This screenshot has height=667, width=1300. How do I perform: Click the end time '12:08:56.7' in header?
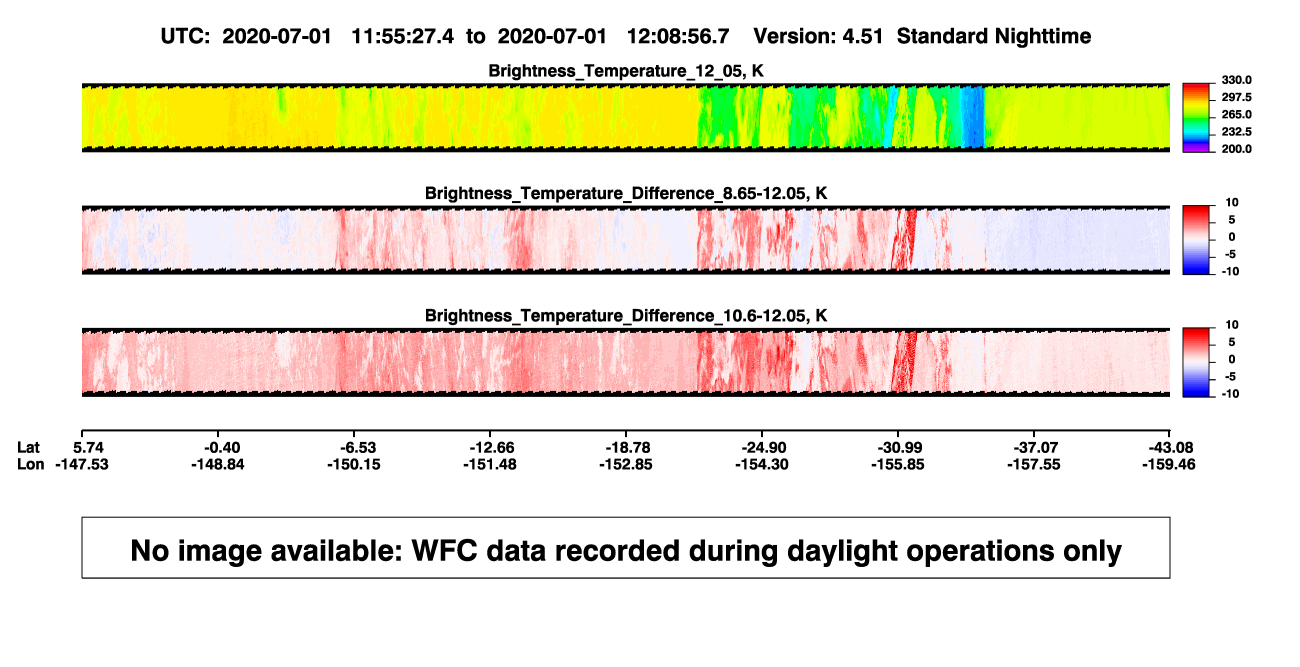point(678,36)
